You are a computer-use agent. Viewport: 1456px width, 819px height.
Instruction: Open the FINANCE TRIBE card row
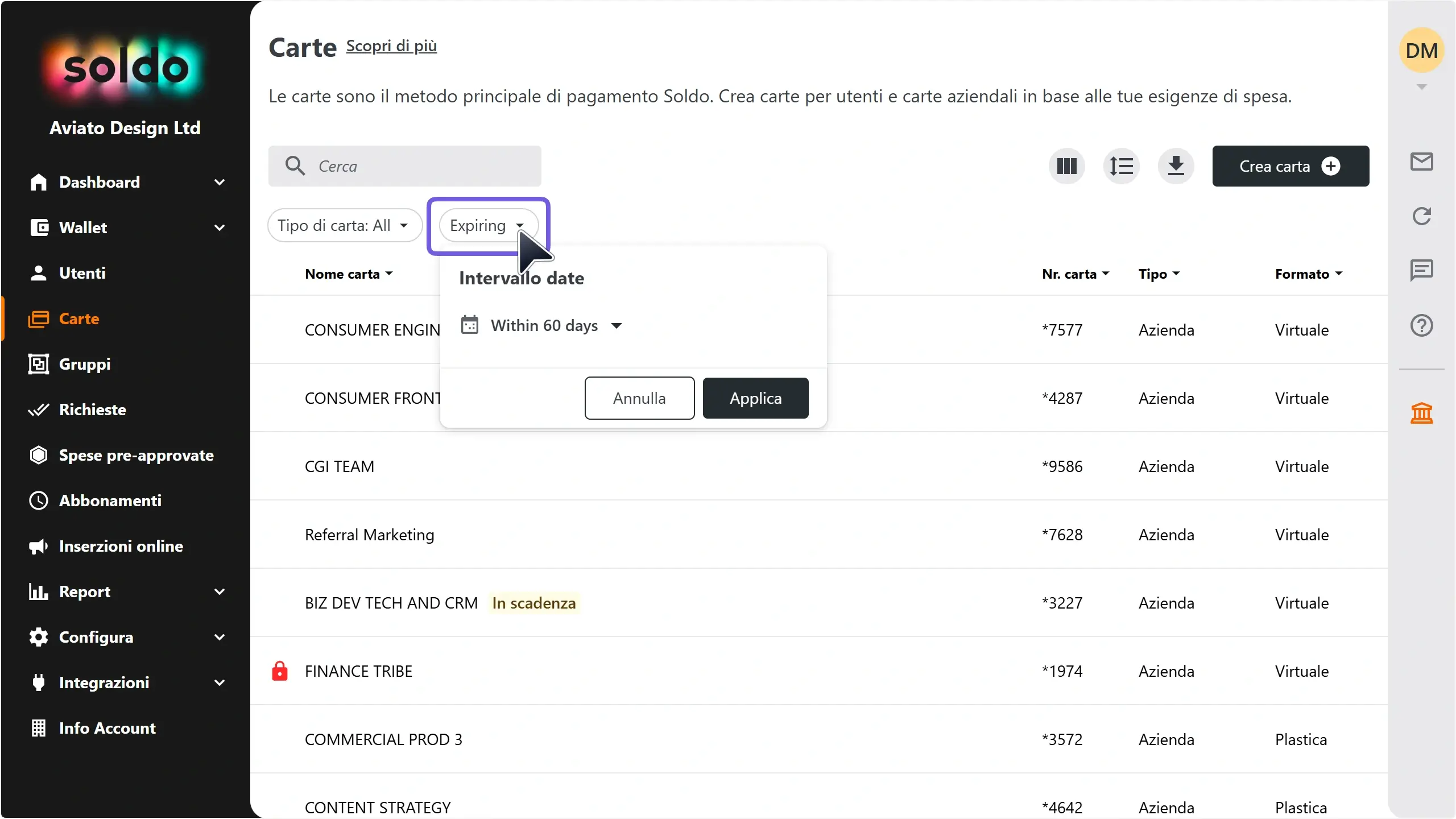(818, 671)
